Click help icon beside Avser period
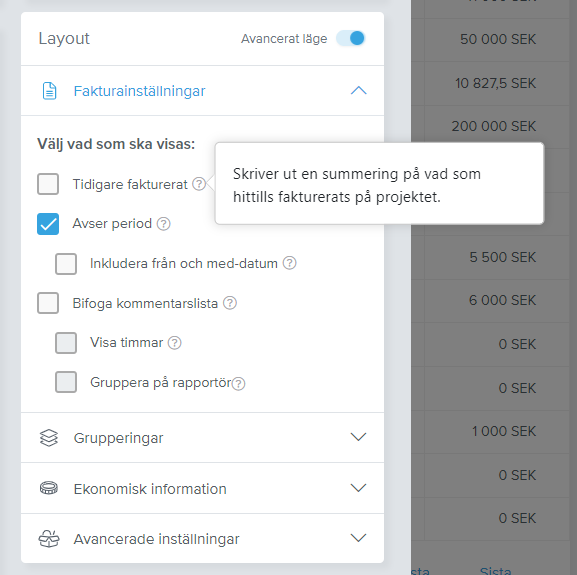This screenshot has width=577, height=575. 164,224
